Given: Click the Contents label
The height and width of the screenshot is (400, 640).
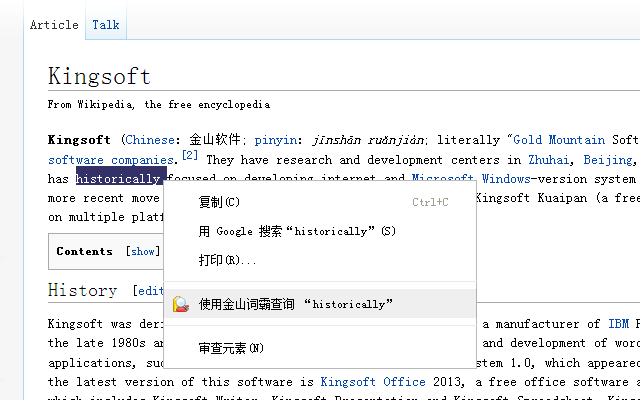Looking at the screenshot, I should (84, 251).
